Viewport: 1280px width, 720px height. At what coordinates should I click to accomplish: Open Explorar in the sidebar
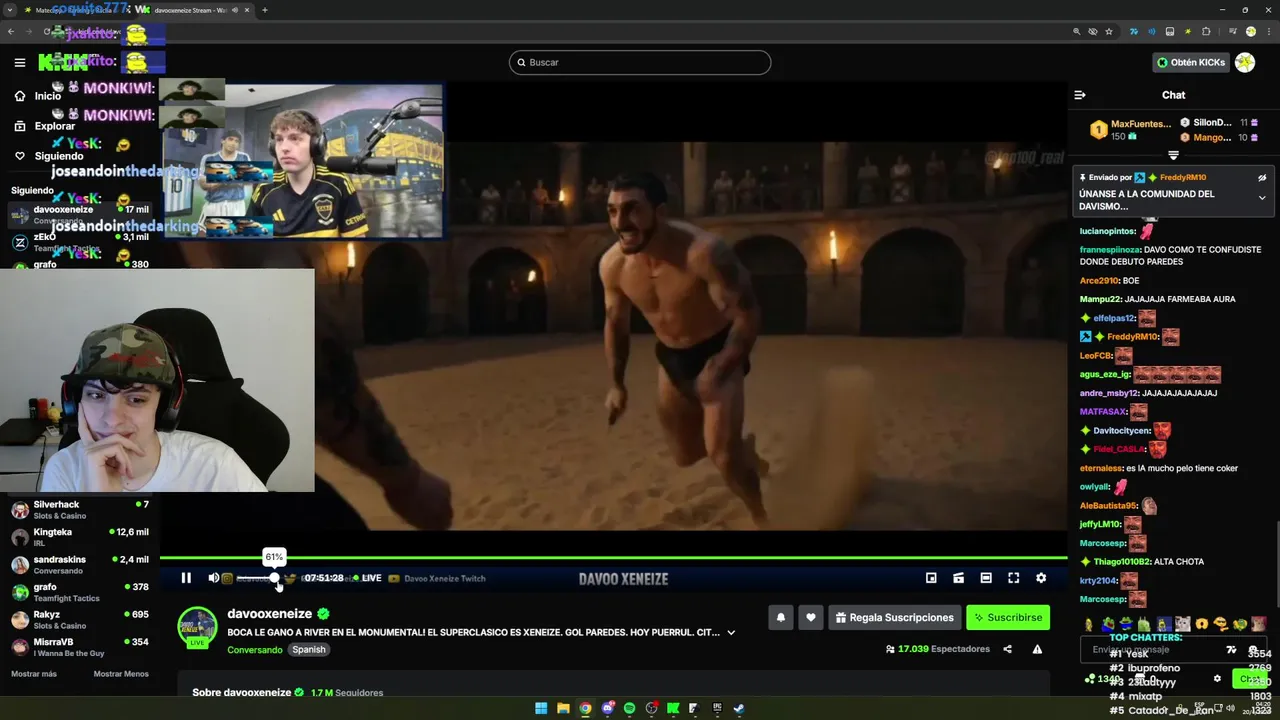click(45, 126)
